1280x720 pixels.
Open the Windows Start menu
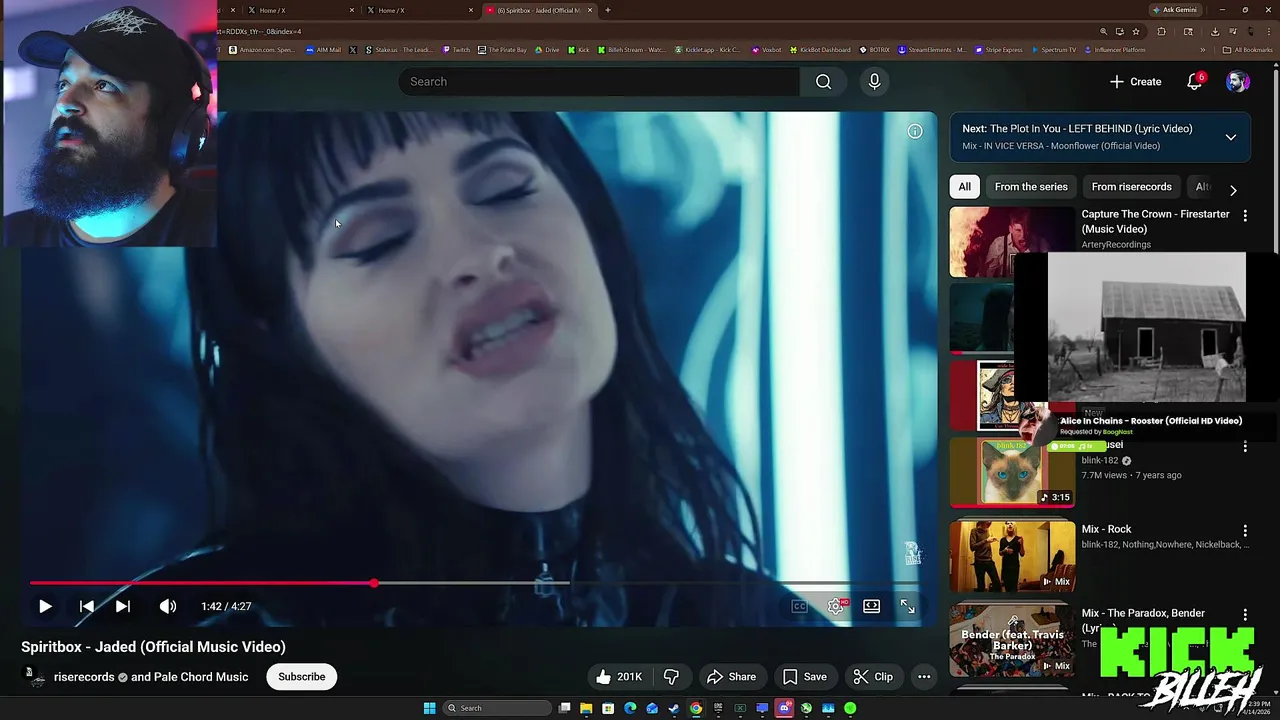click(x=429, y=708)
